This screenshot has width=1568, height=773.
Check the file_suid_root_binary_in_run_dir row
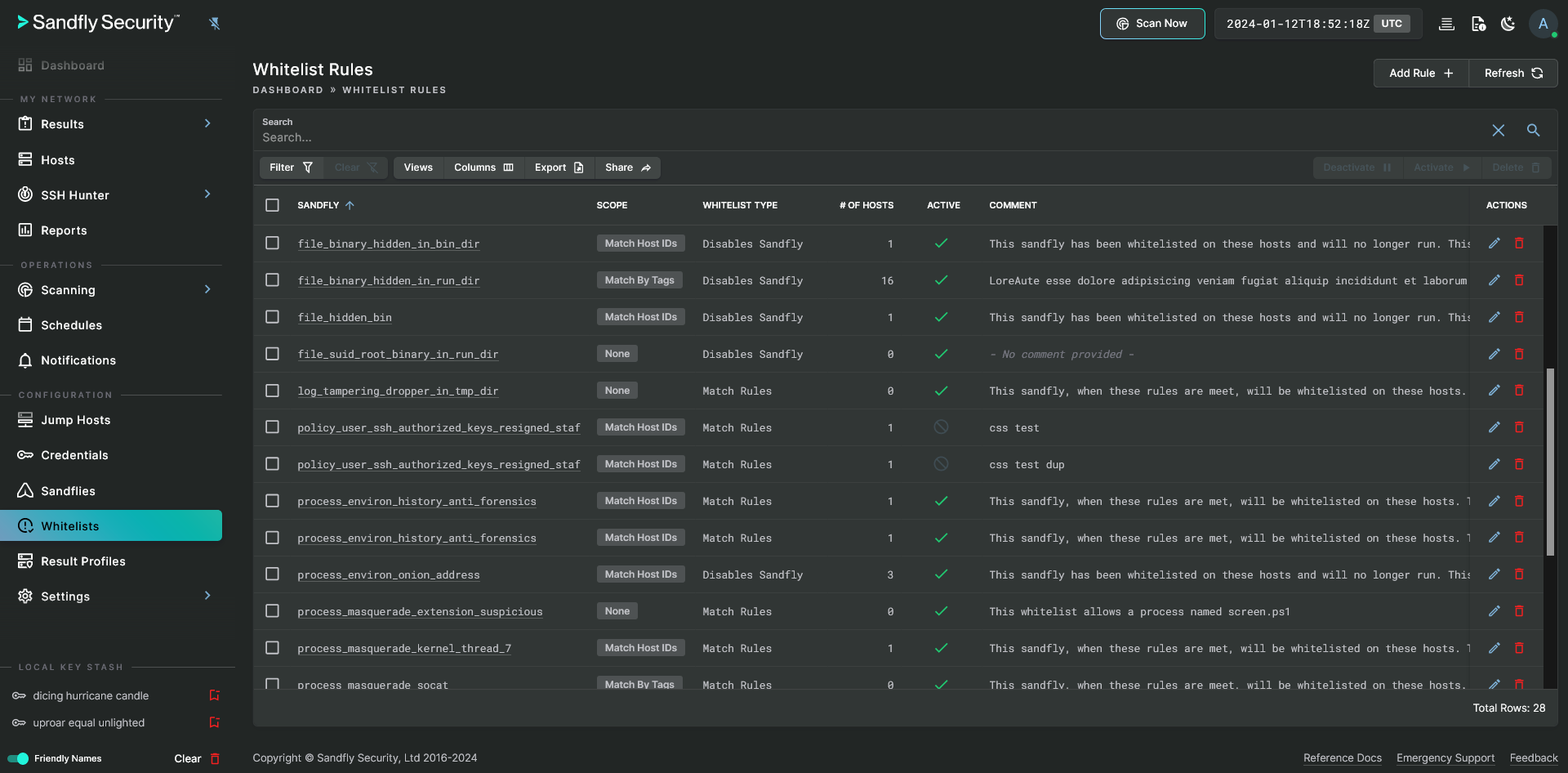point(273,354)
